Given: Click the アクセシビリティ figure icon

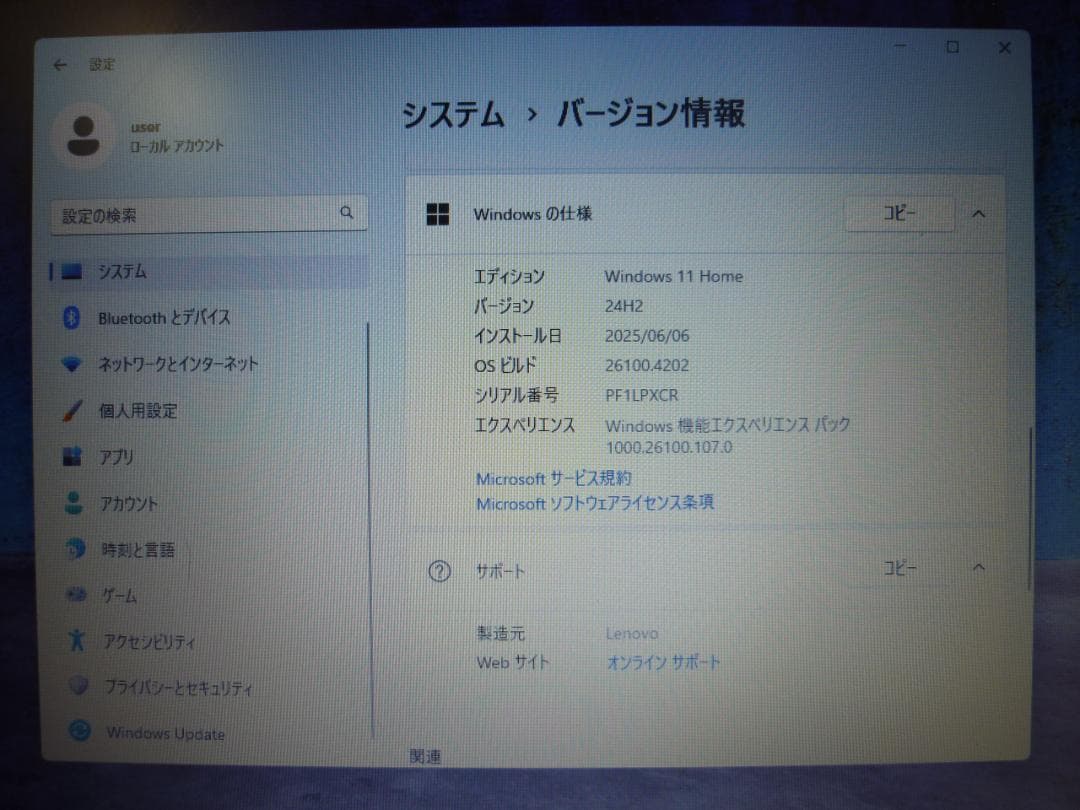Looking at the screenshot, I should [x=76, y=641].
